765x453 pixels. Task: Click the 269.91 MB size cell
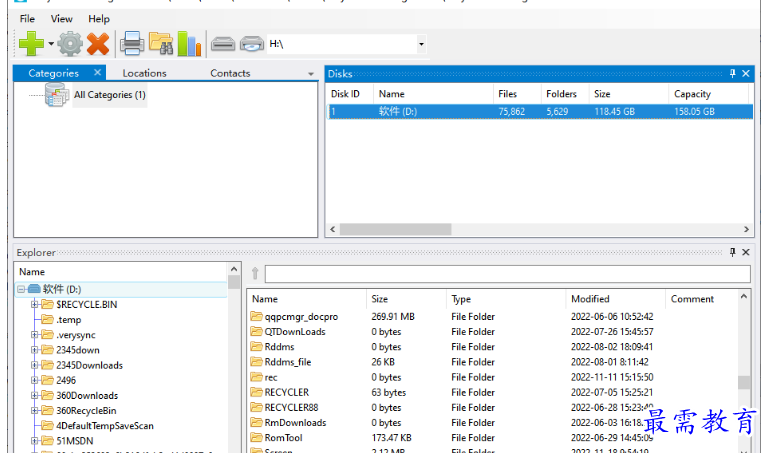tap(393, 316)
